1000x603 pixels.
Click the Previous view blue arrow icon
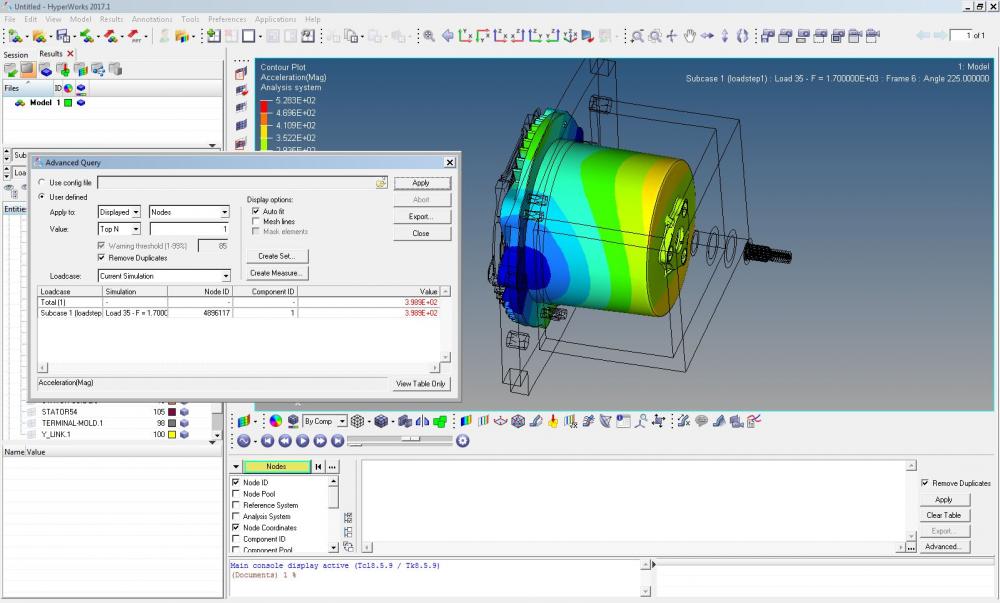tap(448, 36)
